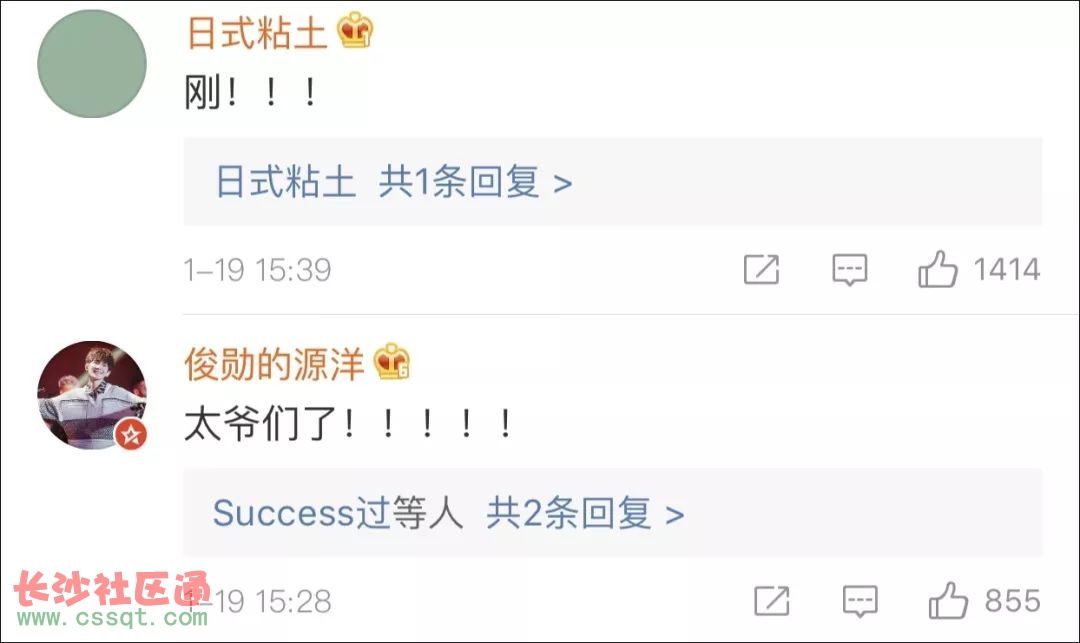
Task: Click the verified star badge on avatar
Action: tap(131, 435)
